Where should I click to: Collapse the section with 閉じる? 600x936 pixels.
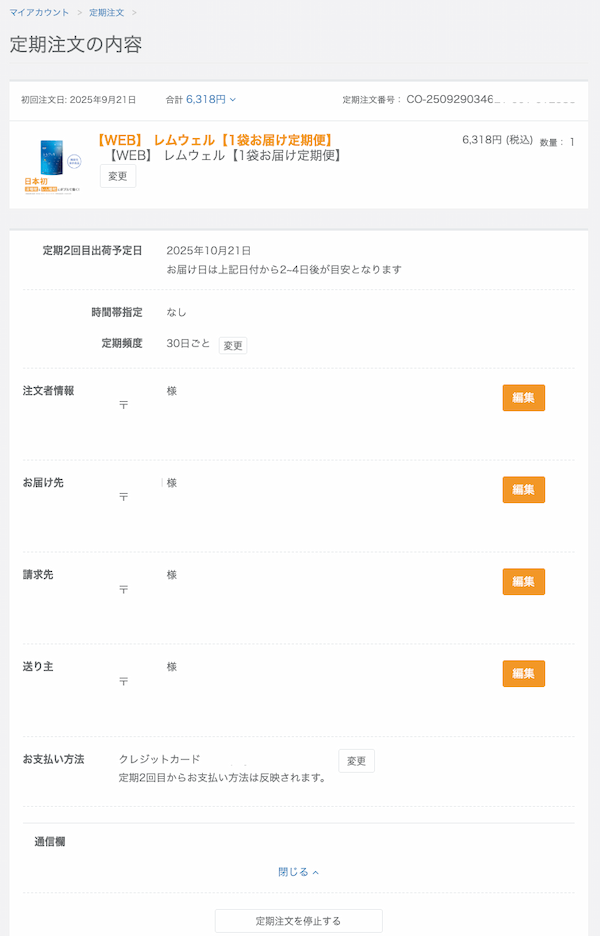coord(298,872)
